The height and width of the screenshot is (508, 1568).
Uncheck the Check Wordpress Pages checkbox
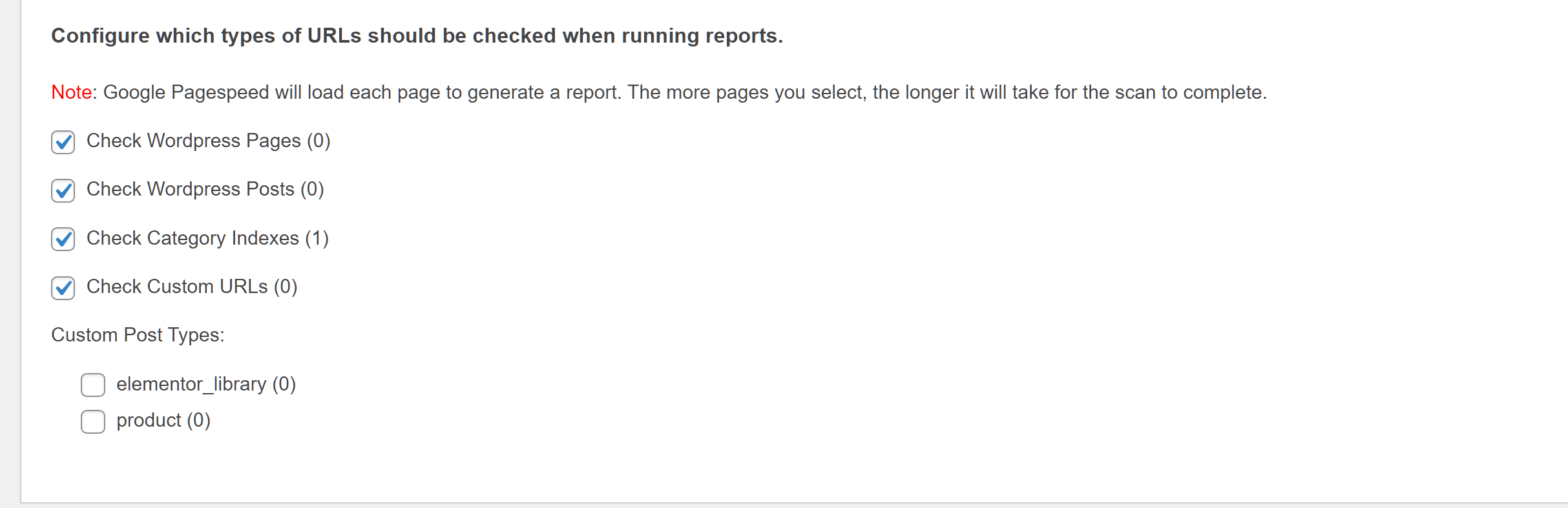[x=63, y=142]
